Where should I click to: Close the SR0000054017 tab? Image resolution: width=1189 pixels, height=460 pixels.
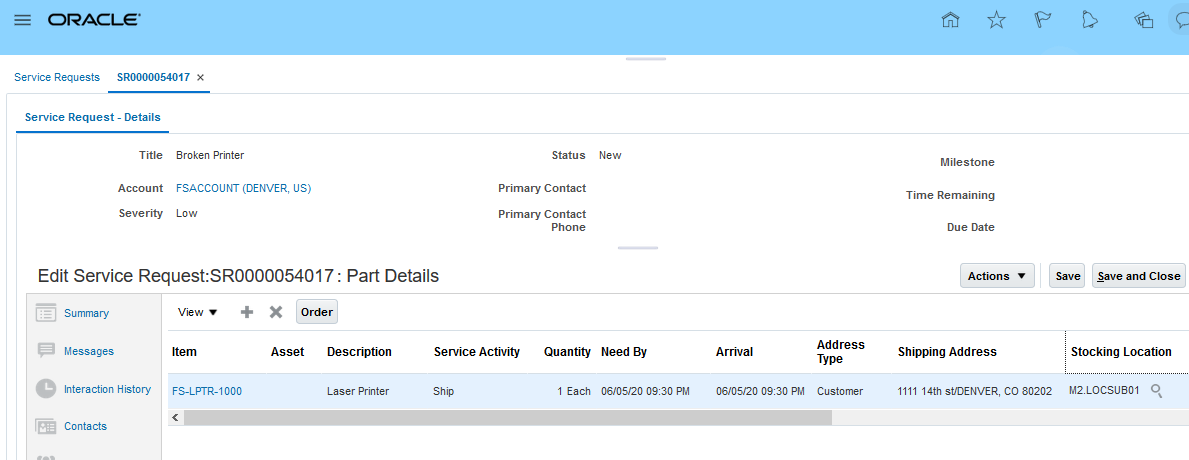pos(200,77)
